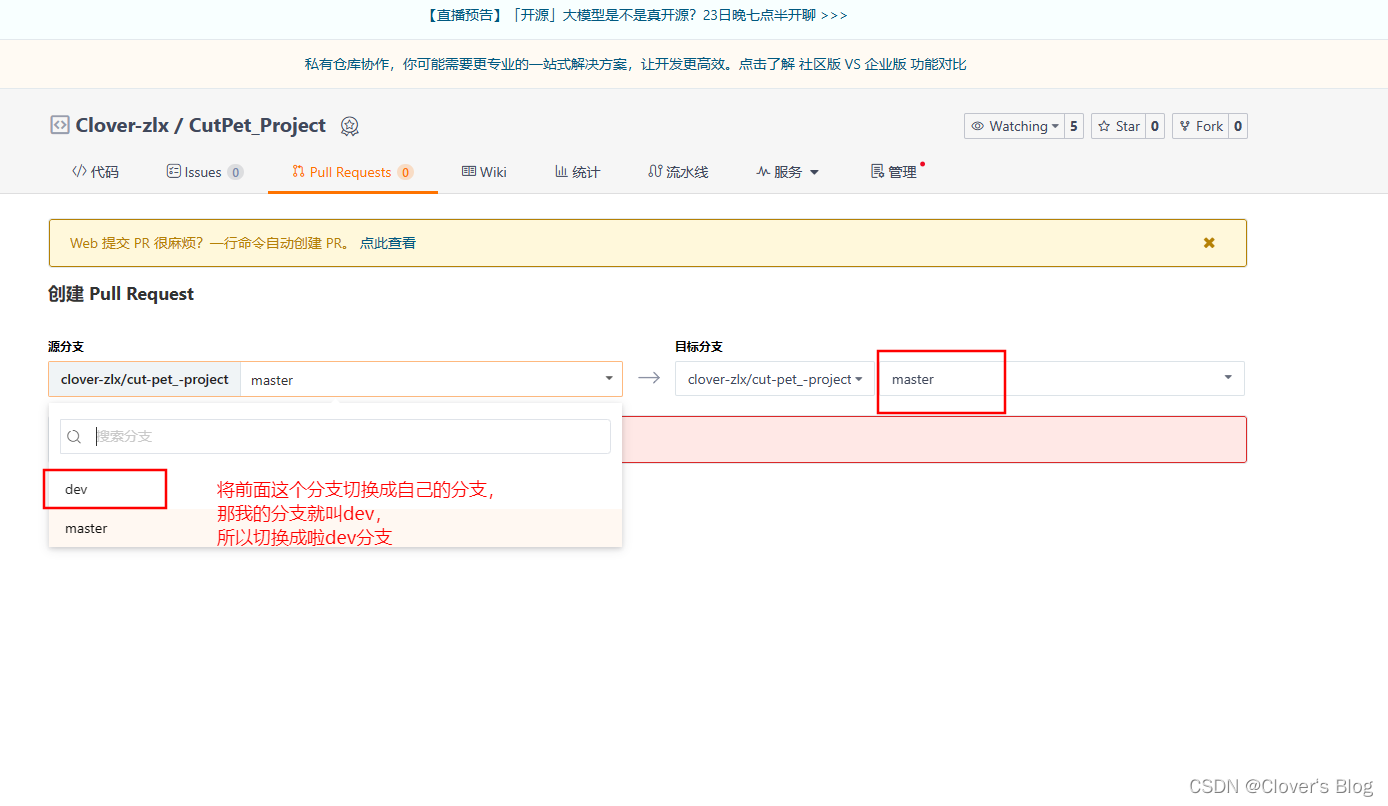Click the 搜索分支 search field
Screen dimensions: 1388x806
[335, 437]
